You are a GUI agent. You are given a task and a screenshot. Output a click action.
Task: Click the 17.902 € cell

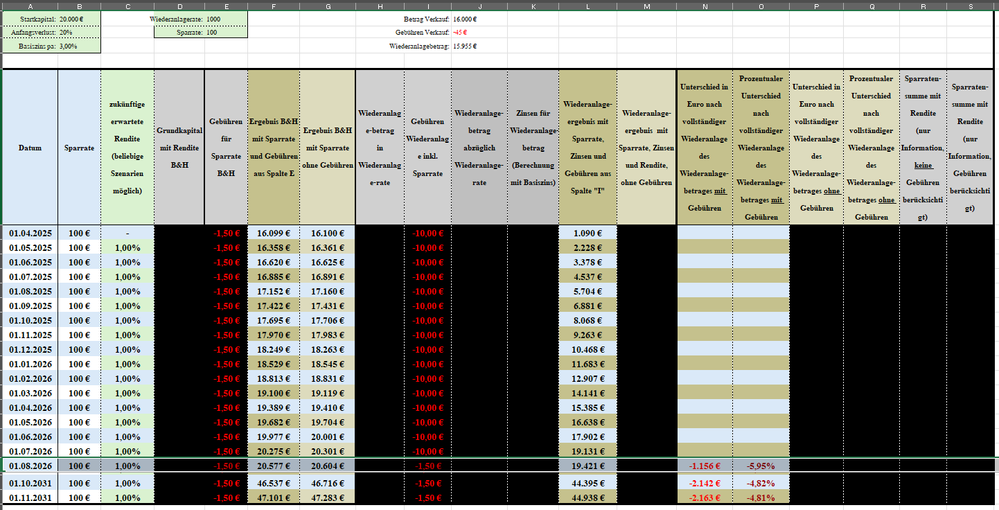pyautogui.click(x=587, y=437)
